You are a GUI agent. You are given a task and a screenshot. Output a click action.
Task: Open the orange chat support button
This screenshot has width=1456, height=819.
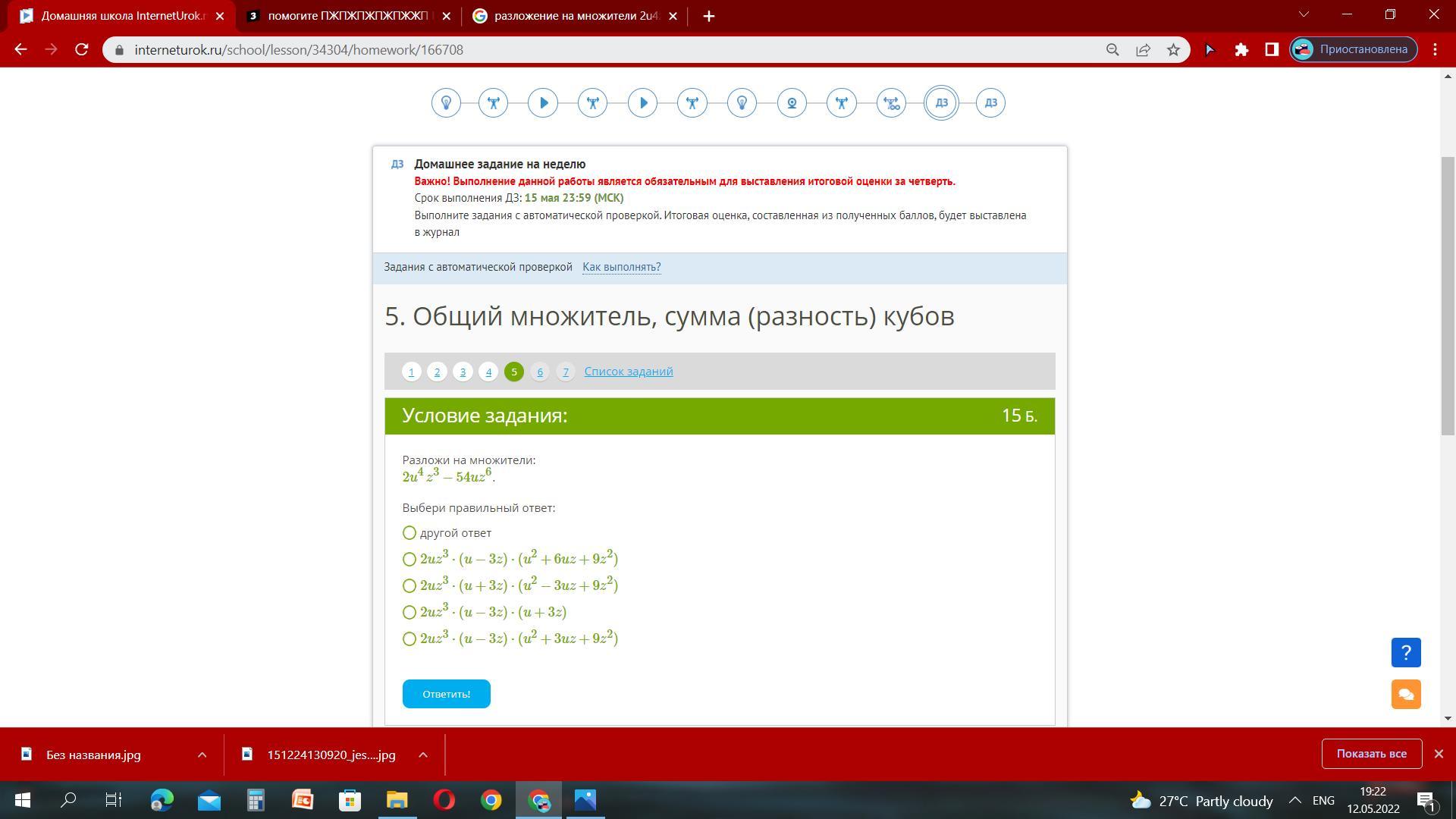pos(1405,694)
